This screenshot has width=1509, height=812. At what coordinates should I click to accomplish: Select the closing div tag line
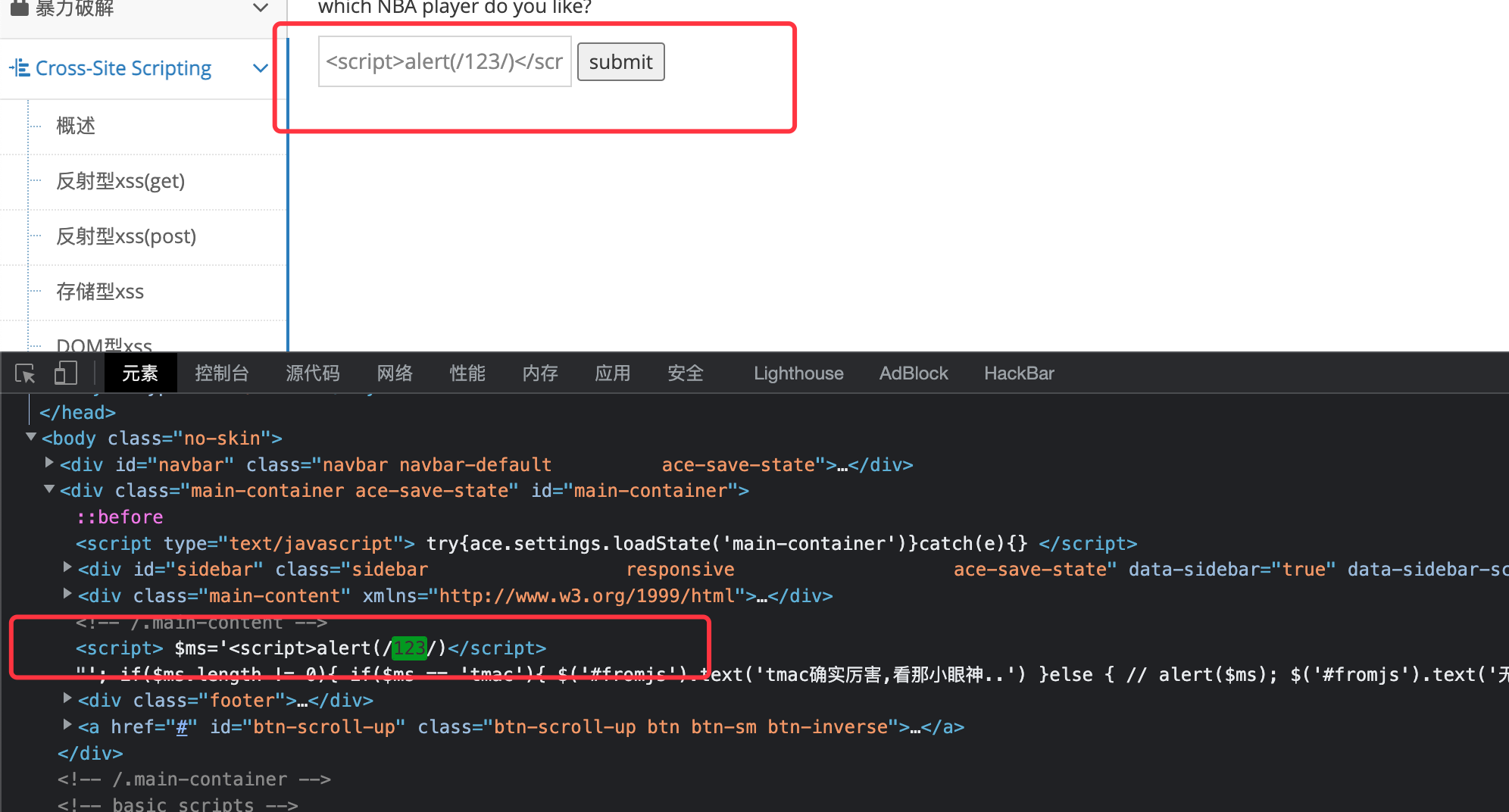[x=90, y=754]
